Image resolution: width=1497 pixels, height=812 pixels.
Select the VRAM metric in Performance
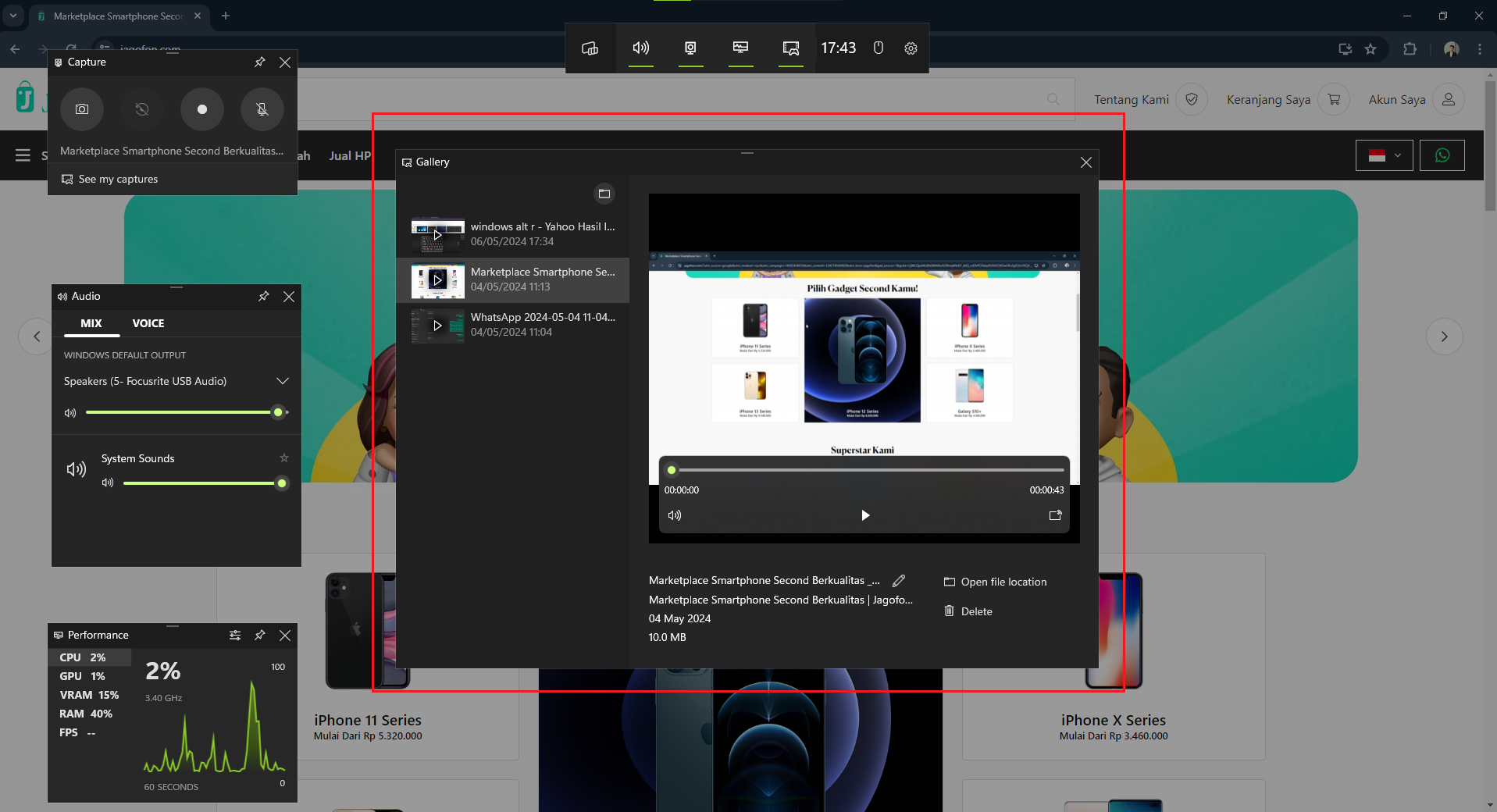pos(89,695)
